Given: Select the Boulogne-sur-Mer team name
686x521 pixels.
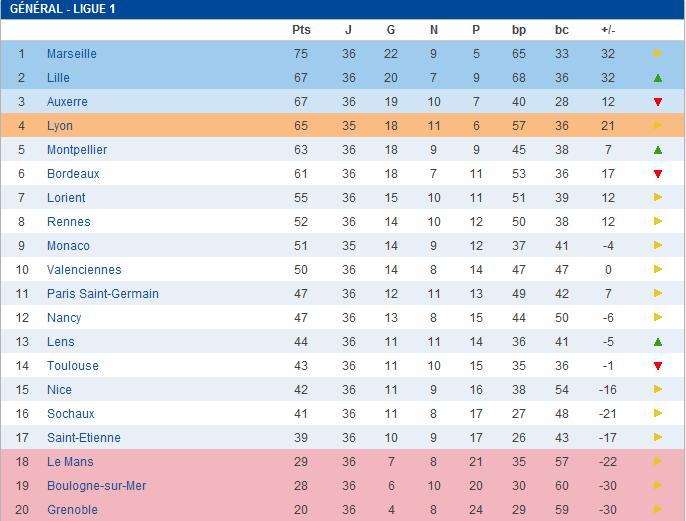Looking at the screenshot, I should click(96, 486).
